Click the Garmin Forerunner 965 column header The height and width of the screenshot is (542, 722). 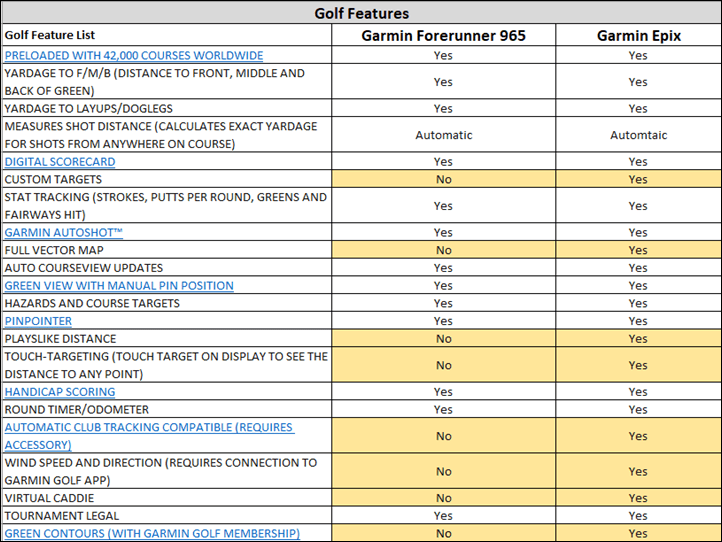click(443, 35)
